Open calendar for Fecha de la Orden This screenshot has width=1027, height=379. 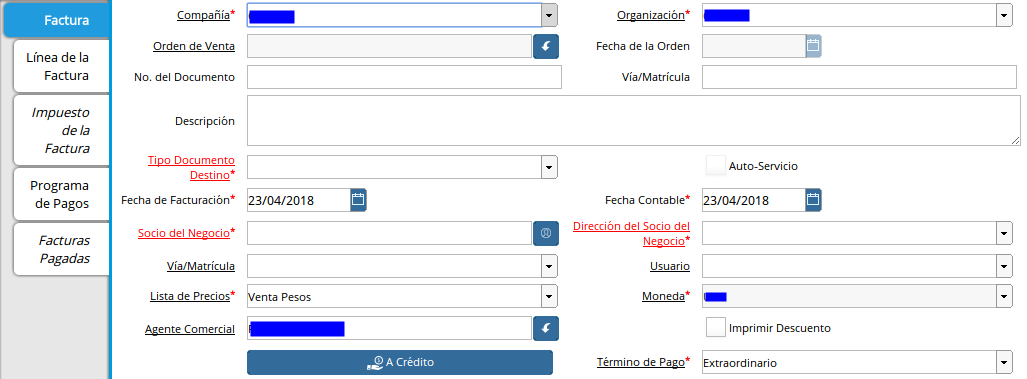[813, 46]
